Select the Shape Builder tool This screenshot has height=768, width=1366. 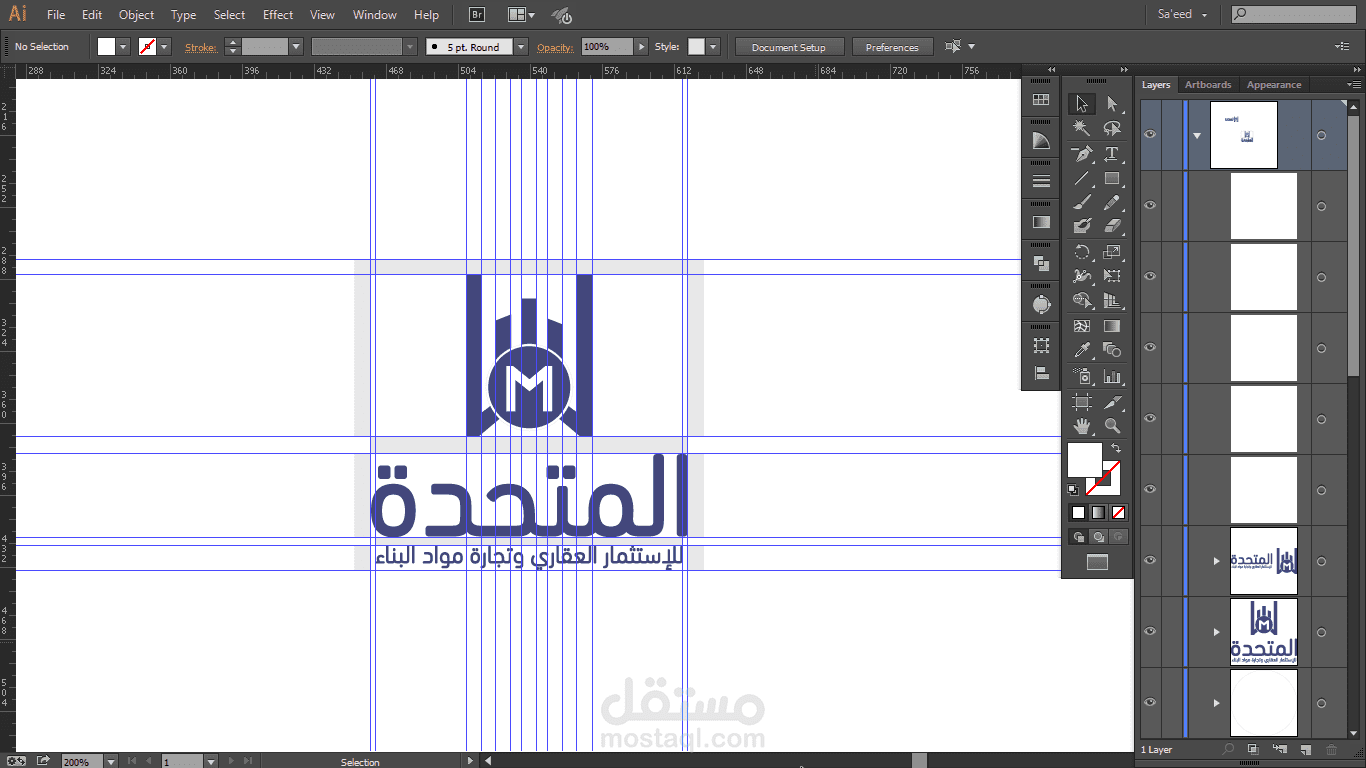[1081, 300]
